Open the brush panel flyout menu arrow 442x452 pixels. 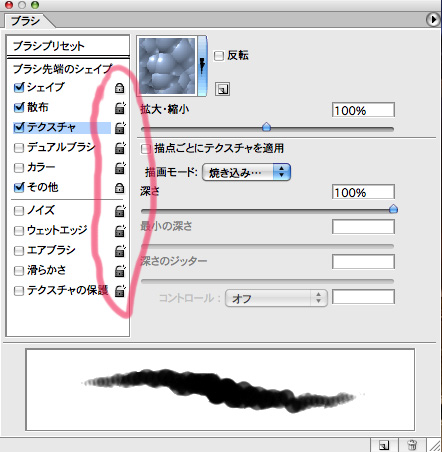coord(433,19)
